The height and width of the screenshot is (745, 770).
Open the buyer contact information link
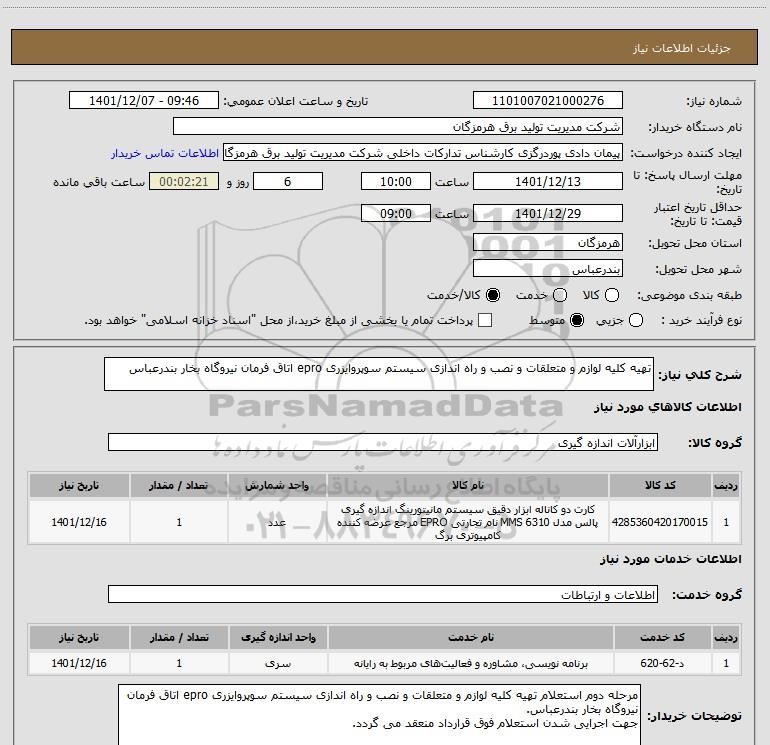pos(165,153)
